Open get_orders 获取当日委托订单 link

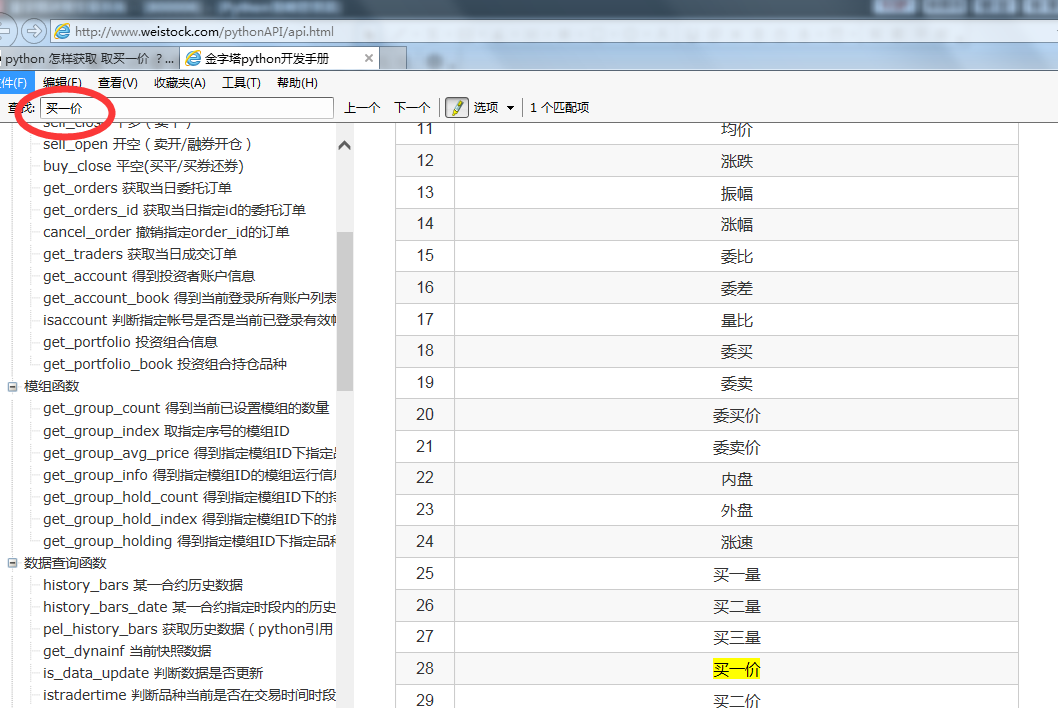[x=137, y=188]
